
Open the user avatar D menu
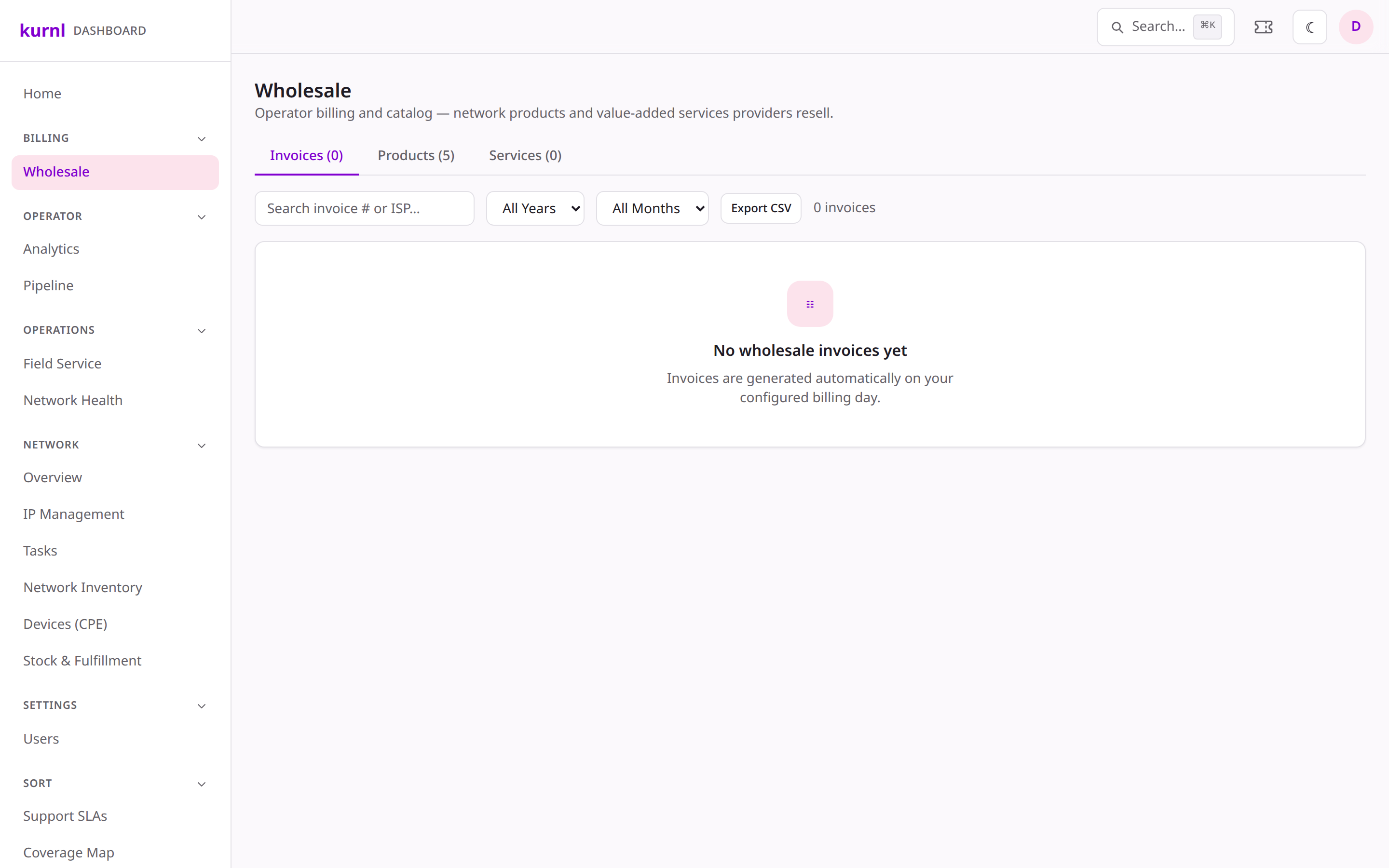(x=1356, y=27)
